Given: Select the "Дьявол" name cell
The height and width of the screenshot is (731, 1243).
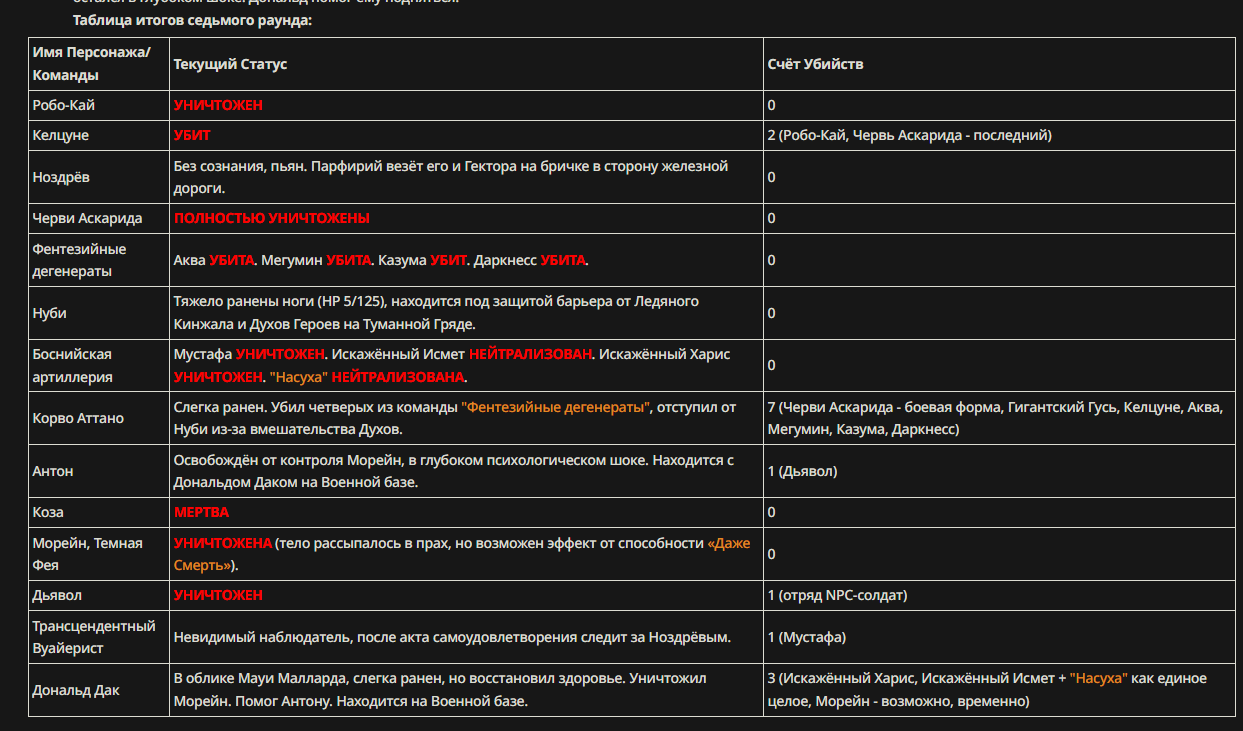Looking at the screenshot, I should (99, 595).
